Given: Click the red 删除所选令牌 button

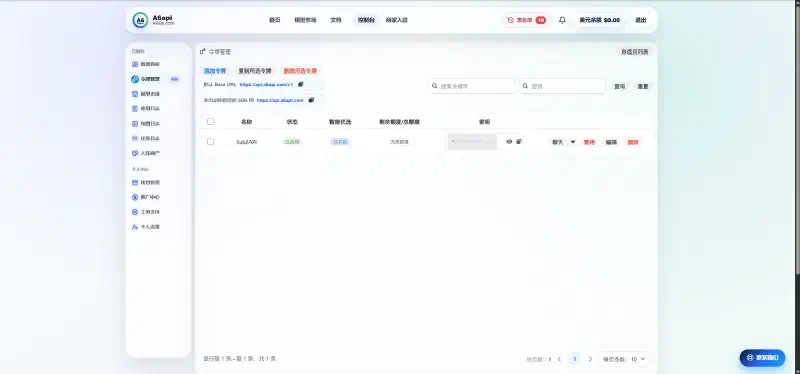Looking at the screenshot, I should (300, 71).
